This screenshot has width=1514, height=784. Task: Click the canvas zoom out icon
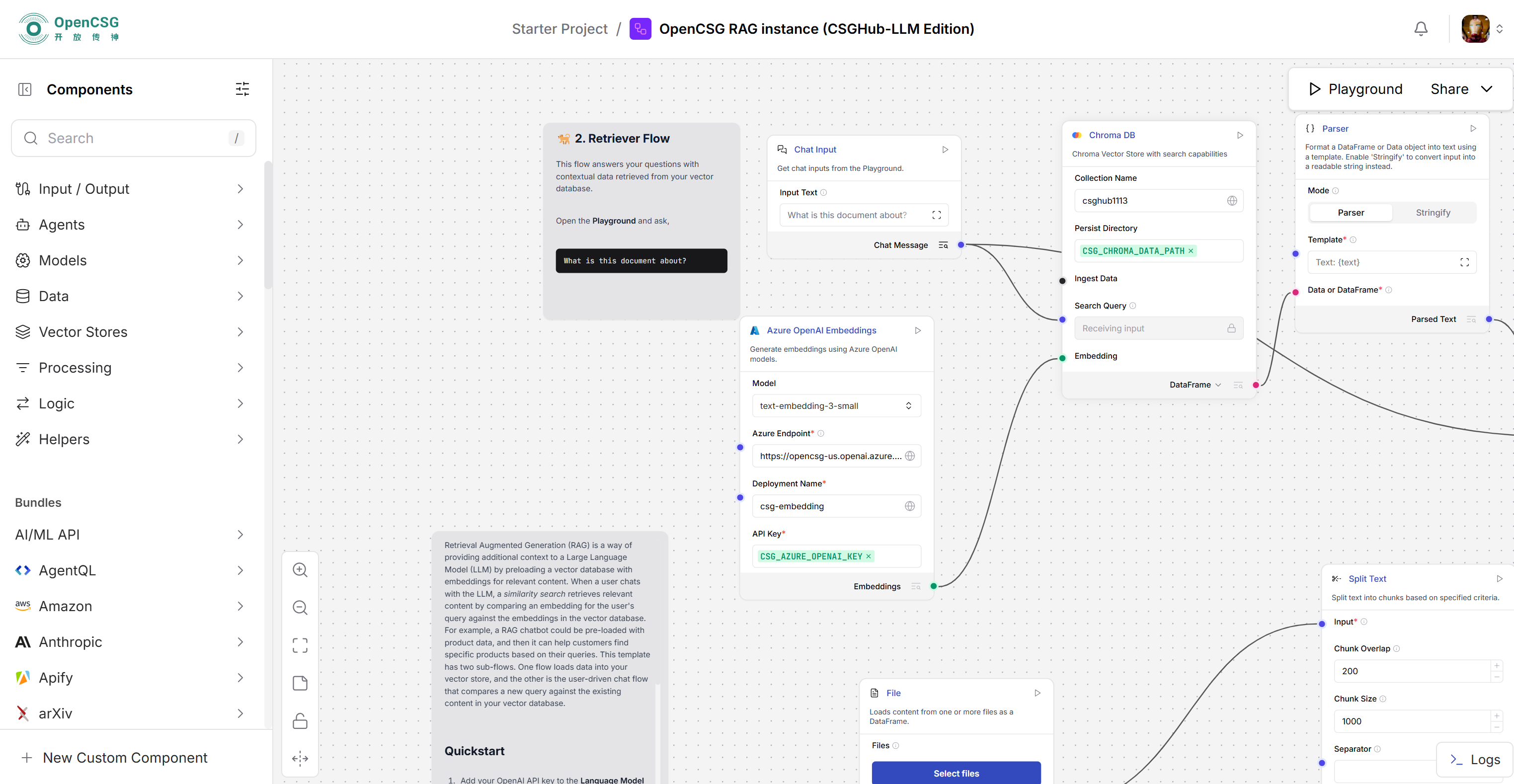[x=300, y=607]
